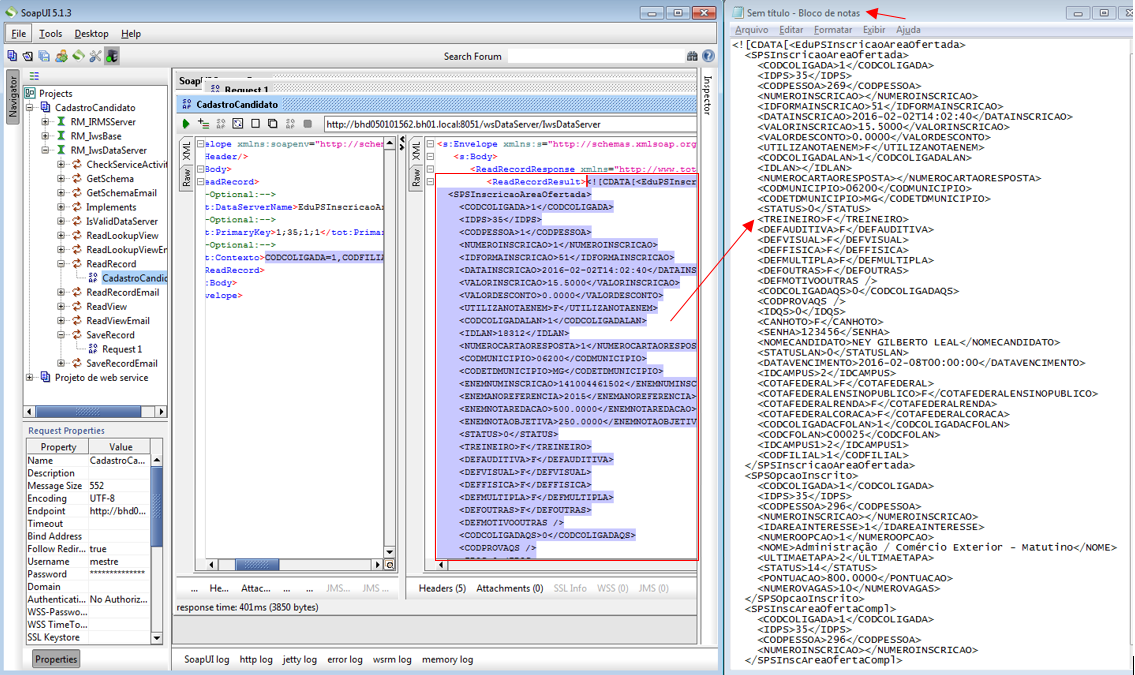Viewport: 1135px width, 675px height.
Task: Open the error log tab
Action: [345, 659]
